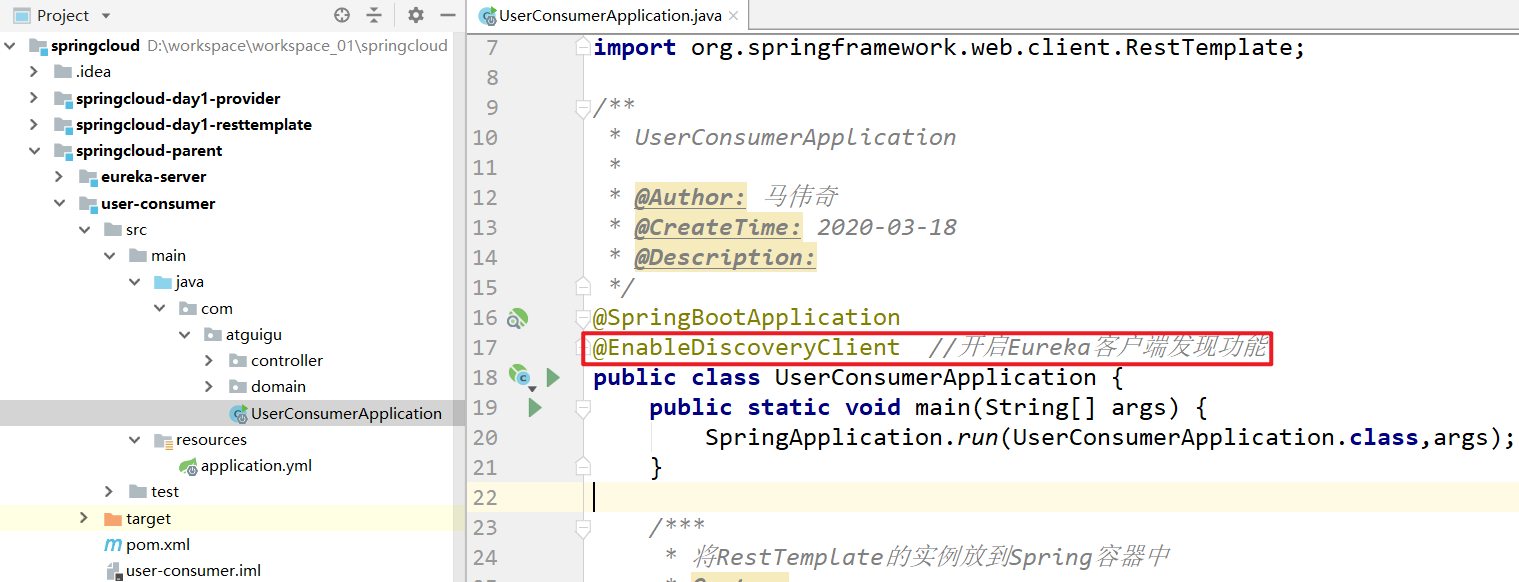1519x582 pixels.
Task: Run the class using line 18 green arrow
Action: pos(553,377)
